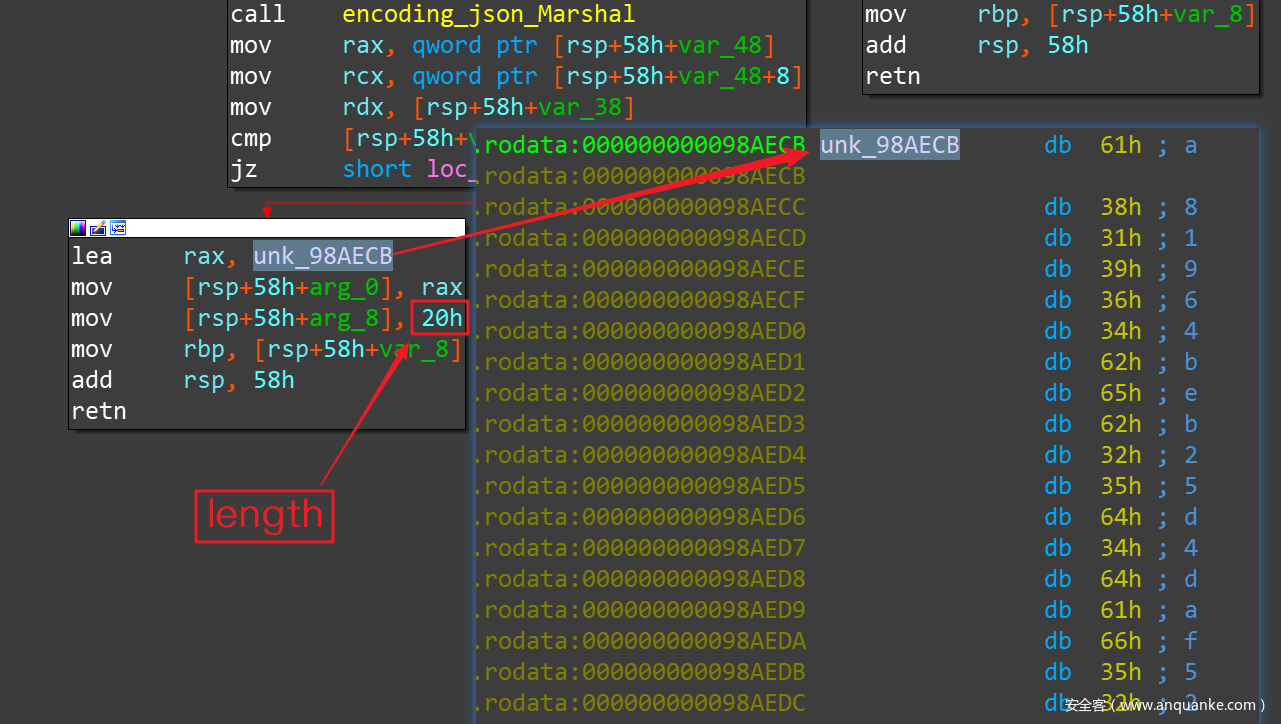Click the lea mnemonic
This screenshot has height=724, width=1281.
[x=92, y=256]
